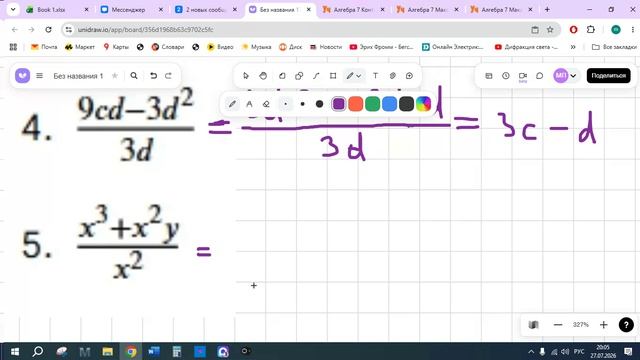
Task: Open the version history clock
Action: pyautogui.click(x=506, y=76)
